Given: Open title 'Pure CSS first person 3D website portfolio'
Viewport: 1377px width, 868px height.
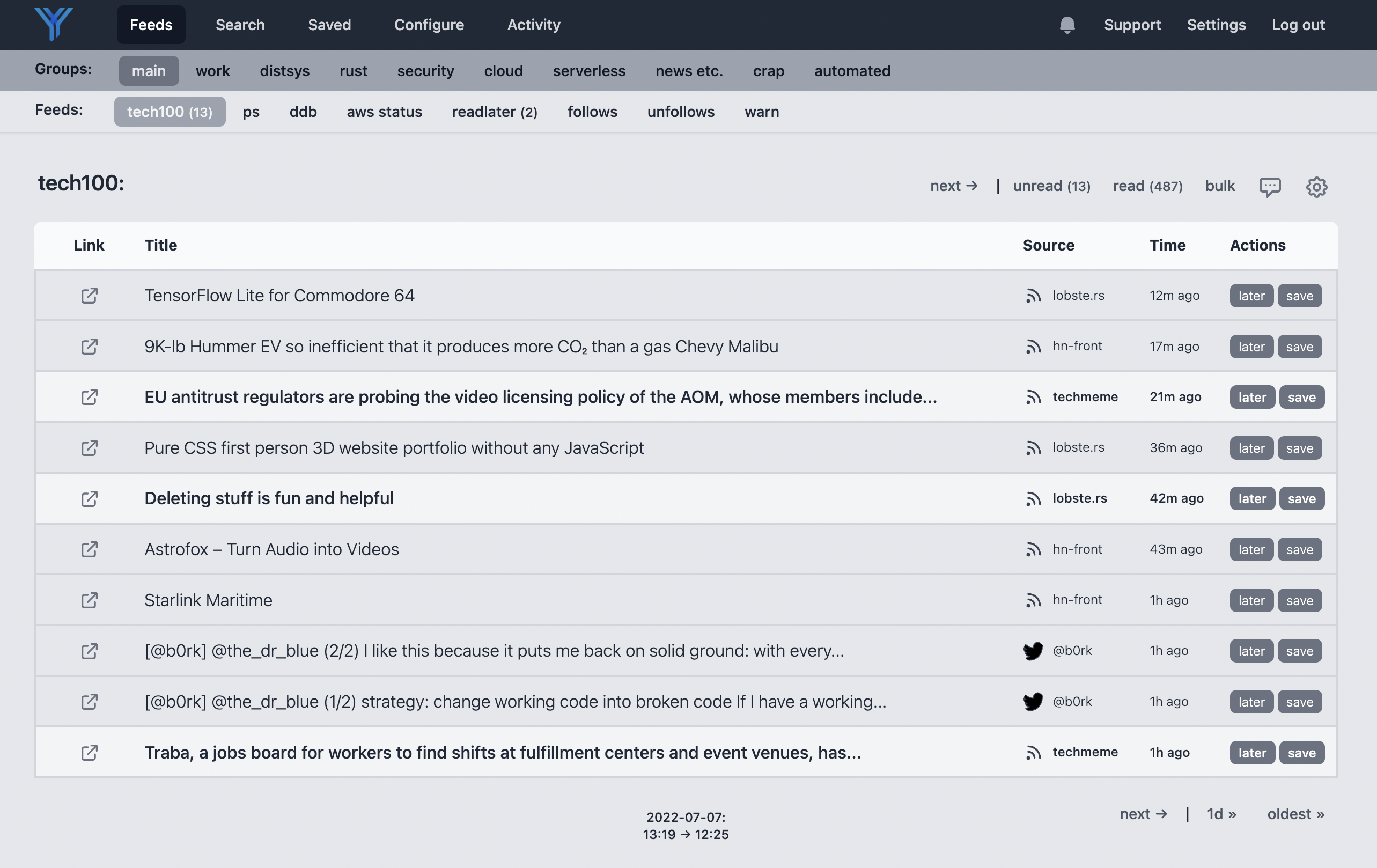Looking at the screenshot, I should pos(394,448).
